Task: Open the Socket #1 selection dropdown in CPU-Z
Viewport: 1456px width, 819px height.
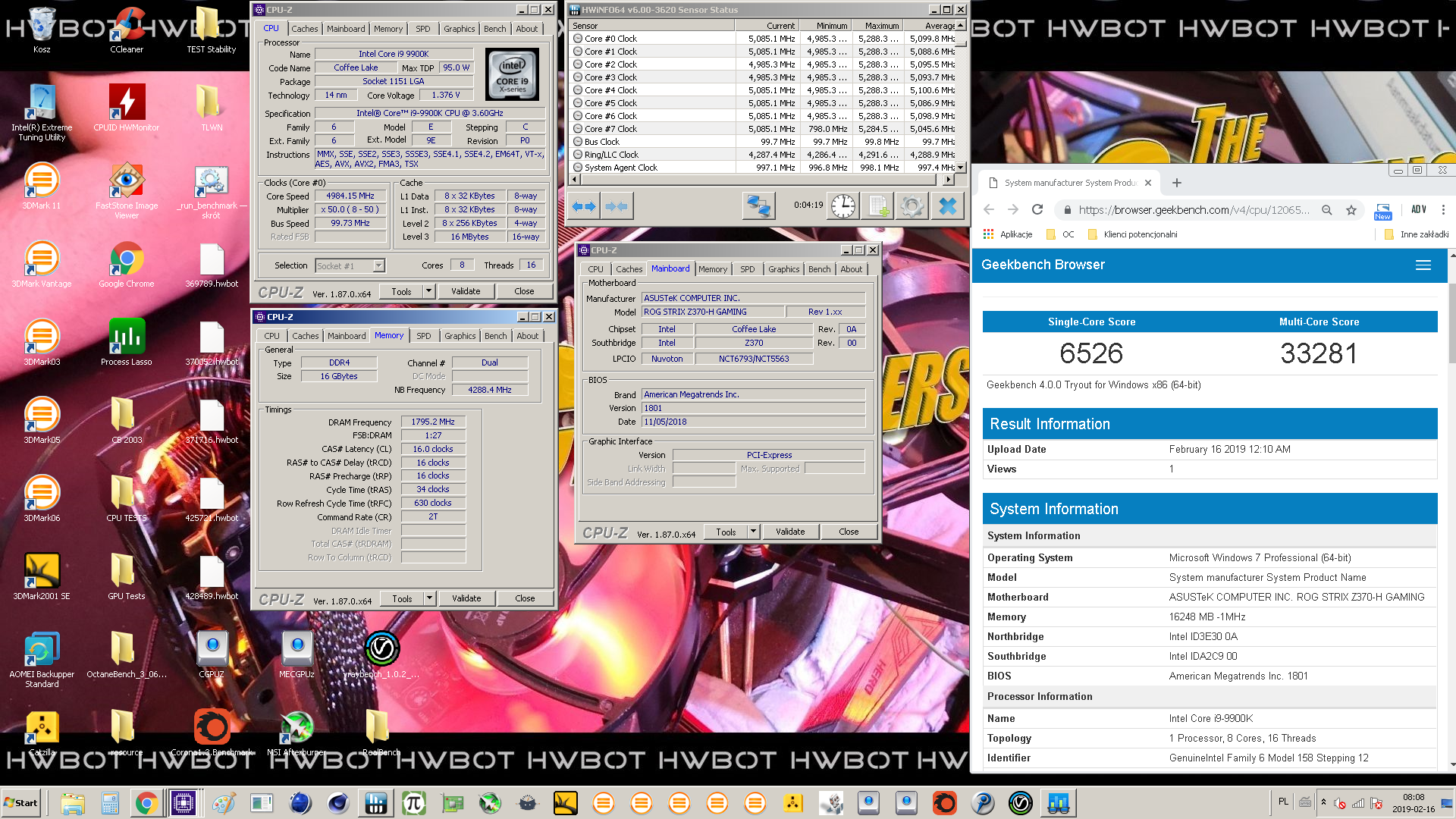Action: pos(378,265)
